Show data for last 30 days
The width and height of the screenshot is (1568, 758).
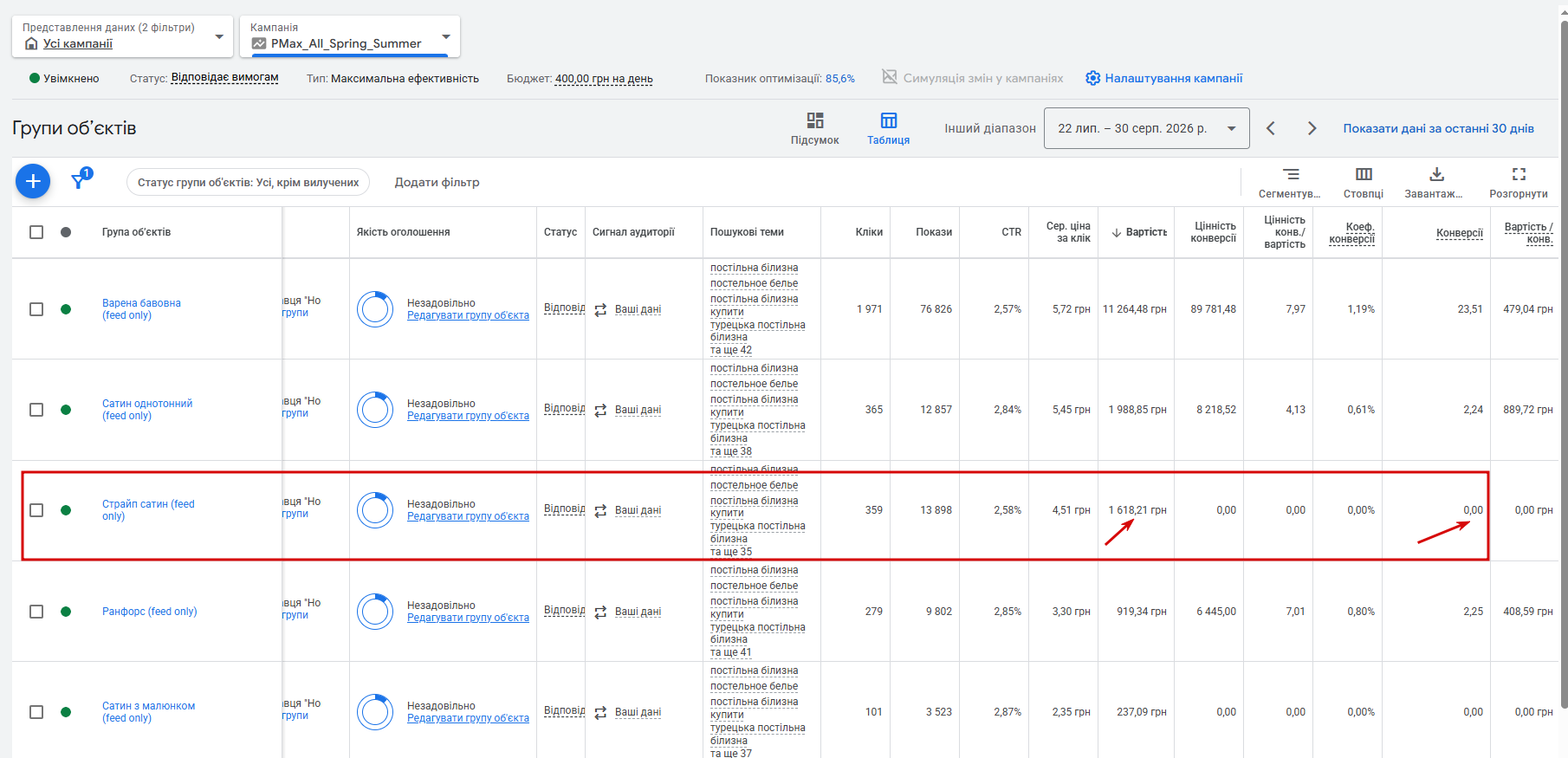(1438, 128)
